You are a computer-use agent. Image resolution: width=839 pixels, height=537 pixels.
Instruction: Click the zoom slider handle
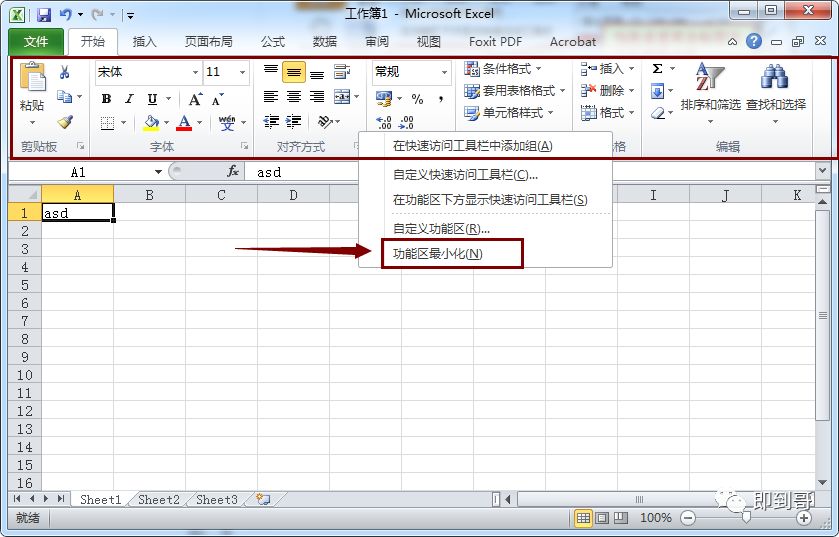click(x=745, y=518)
